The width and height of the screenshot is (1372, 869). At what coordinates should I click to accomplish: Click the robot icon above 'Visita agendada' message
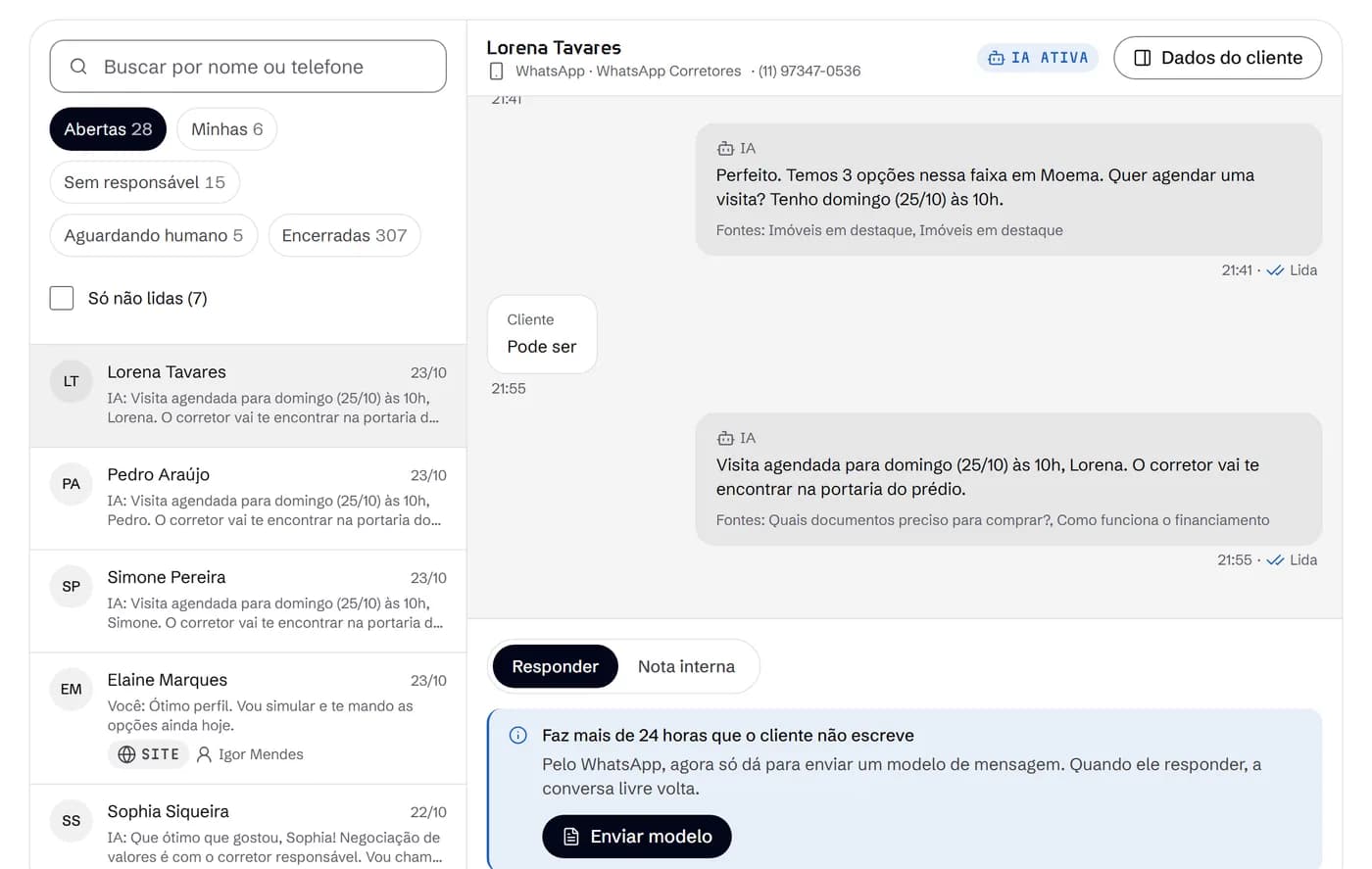pyautogui.click(x=725, y=439)
